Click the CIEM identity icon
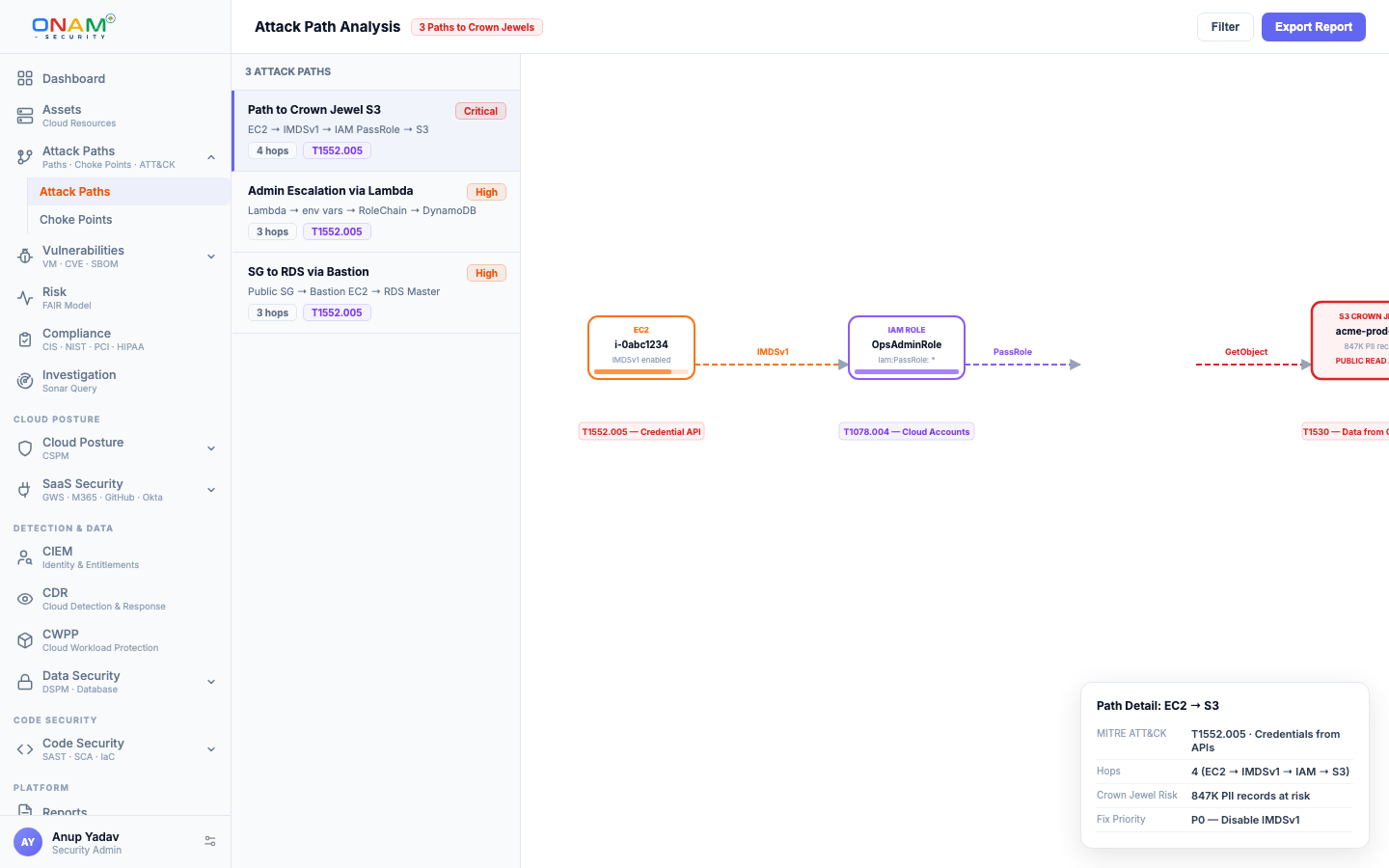Image resolution: width=1389 pixels, height=868 pixels. 25,557
